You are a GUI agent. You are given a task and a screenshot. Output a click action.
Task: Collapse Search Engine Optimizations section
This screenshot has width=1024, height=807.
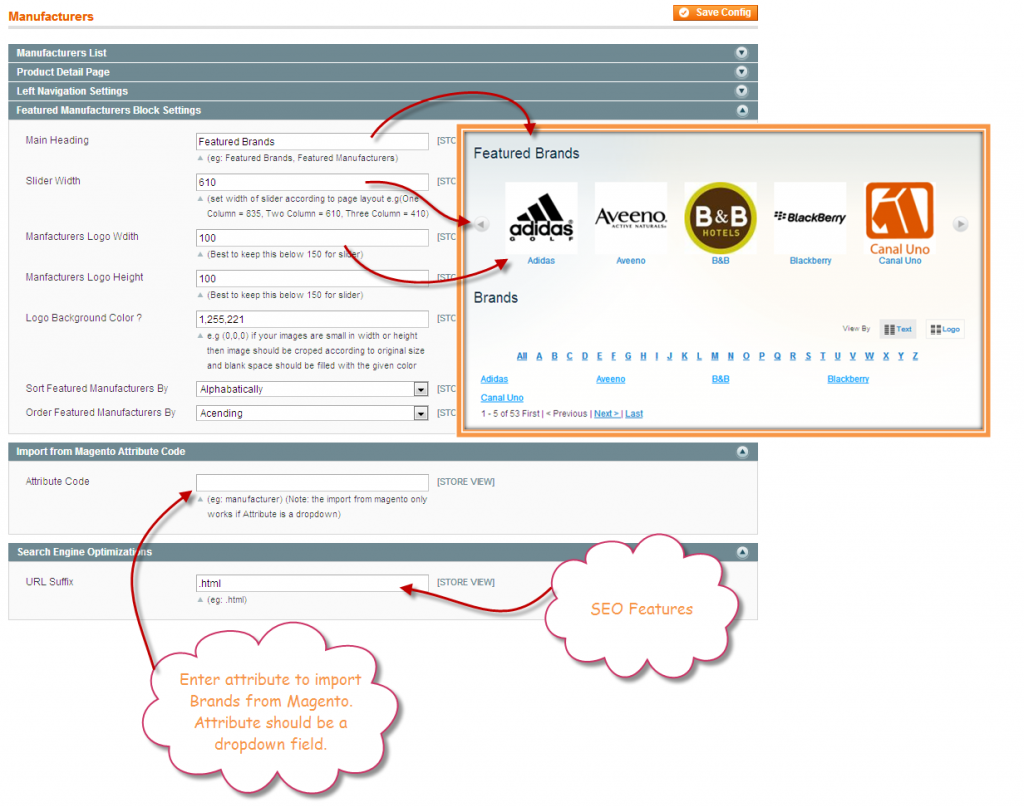click(x=741, y=552)
